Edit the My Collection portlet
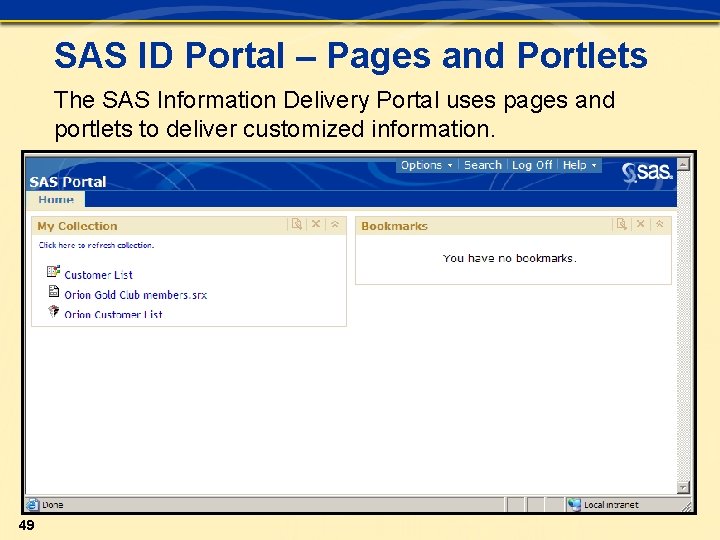 [297, 224]
